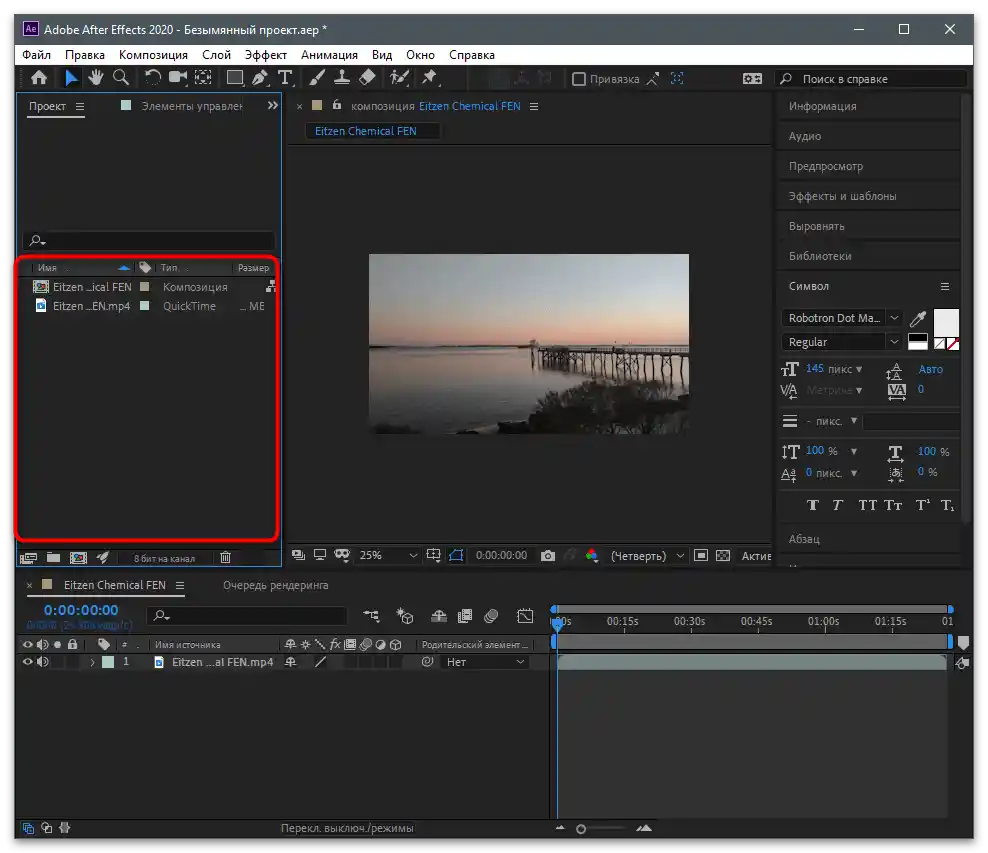Open the graph editor icon in timeline
Screen dimensions: 988x853
525,615
